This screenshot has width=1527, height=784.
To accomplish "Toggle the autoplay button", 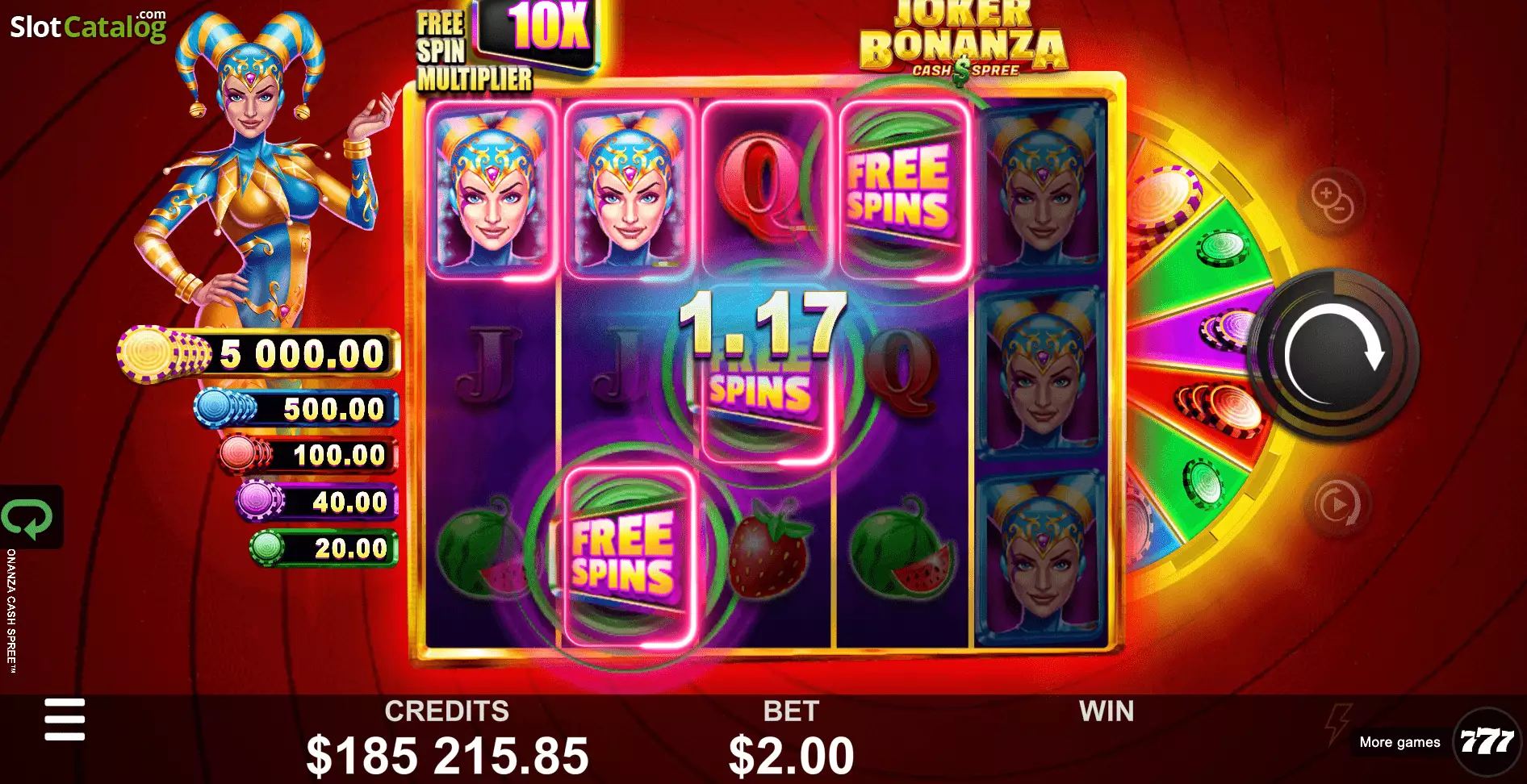I will 1337,505.
